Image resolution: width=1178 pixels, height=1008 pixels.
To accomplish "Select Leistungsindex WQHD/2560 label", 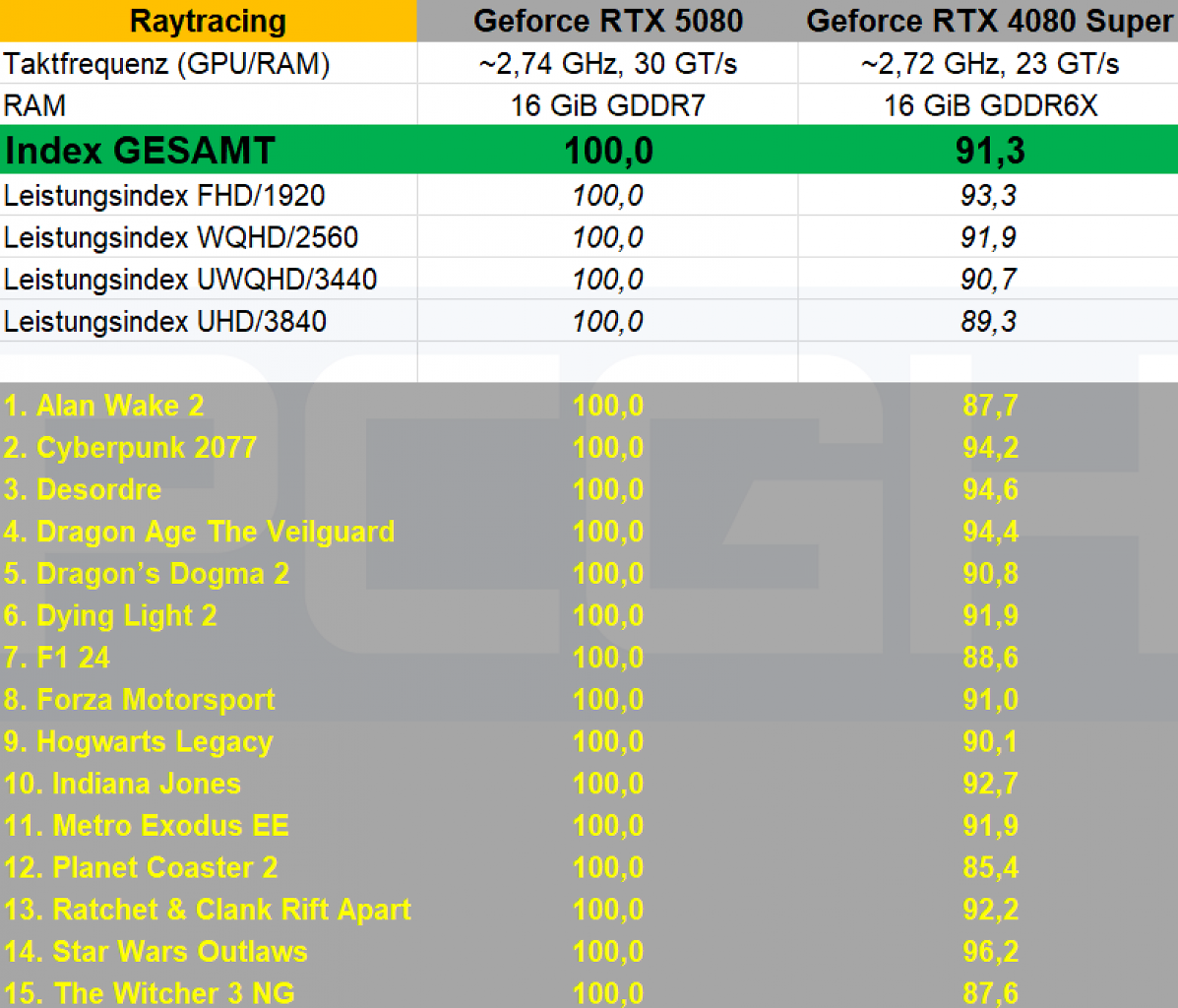I will point(181,237).
